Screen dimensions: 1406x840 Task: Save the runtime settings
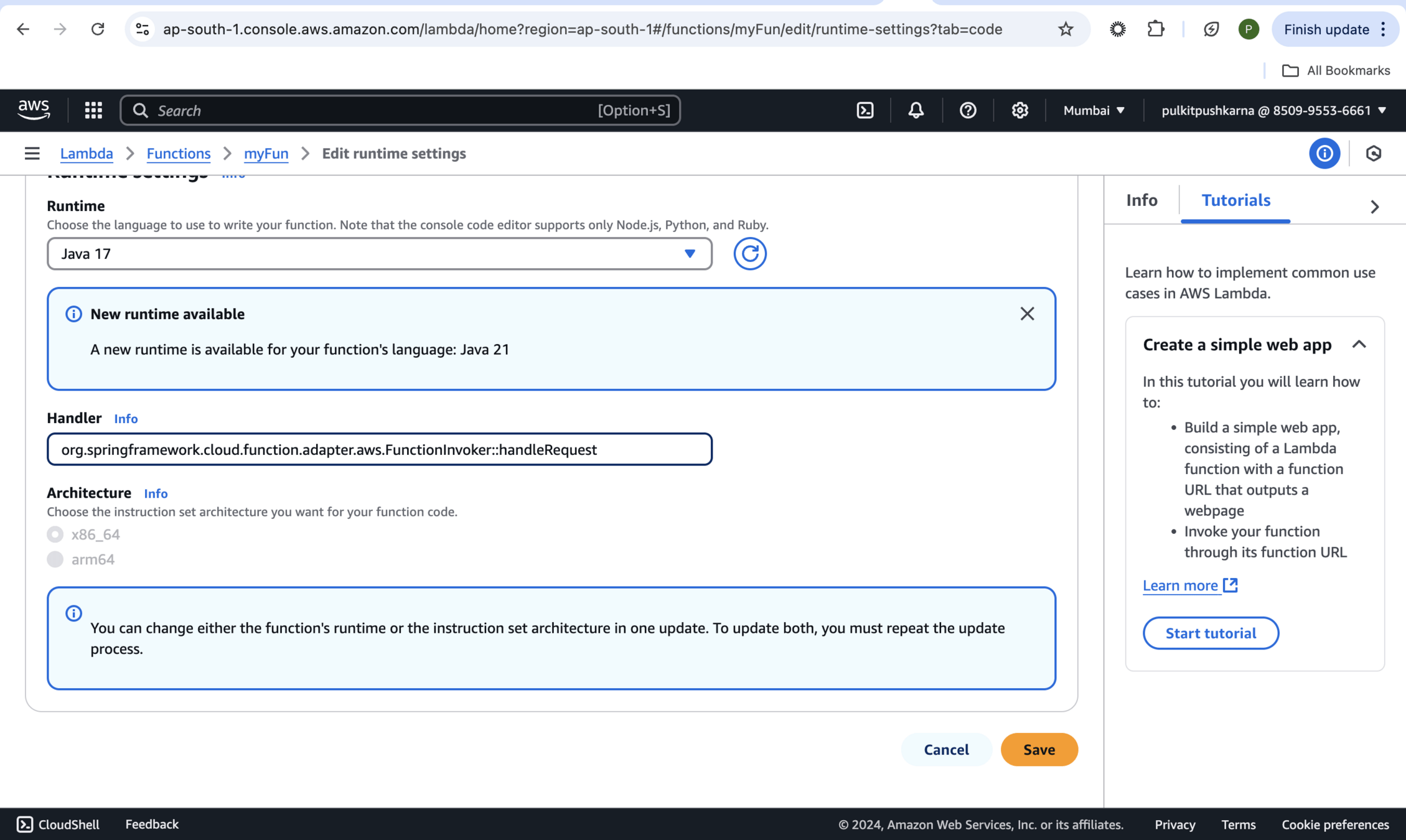1039,749
